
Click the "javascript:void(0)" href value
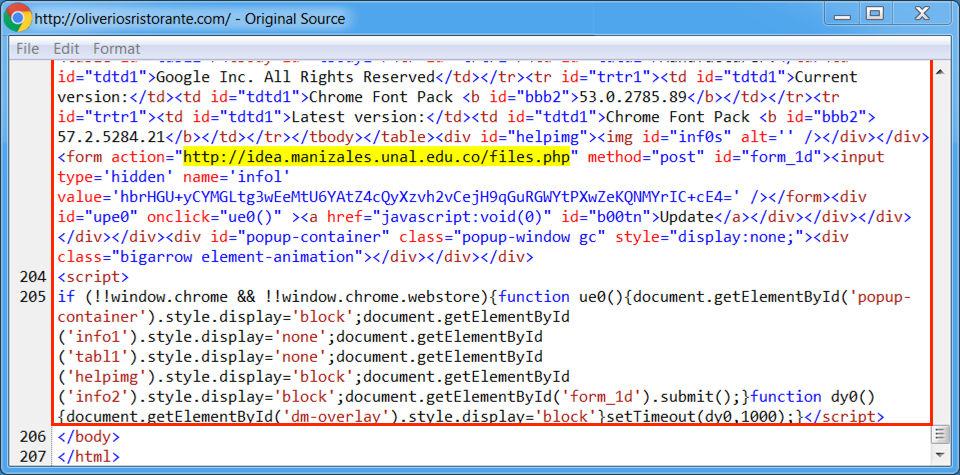click(x=465, y=217)
